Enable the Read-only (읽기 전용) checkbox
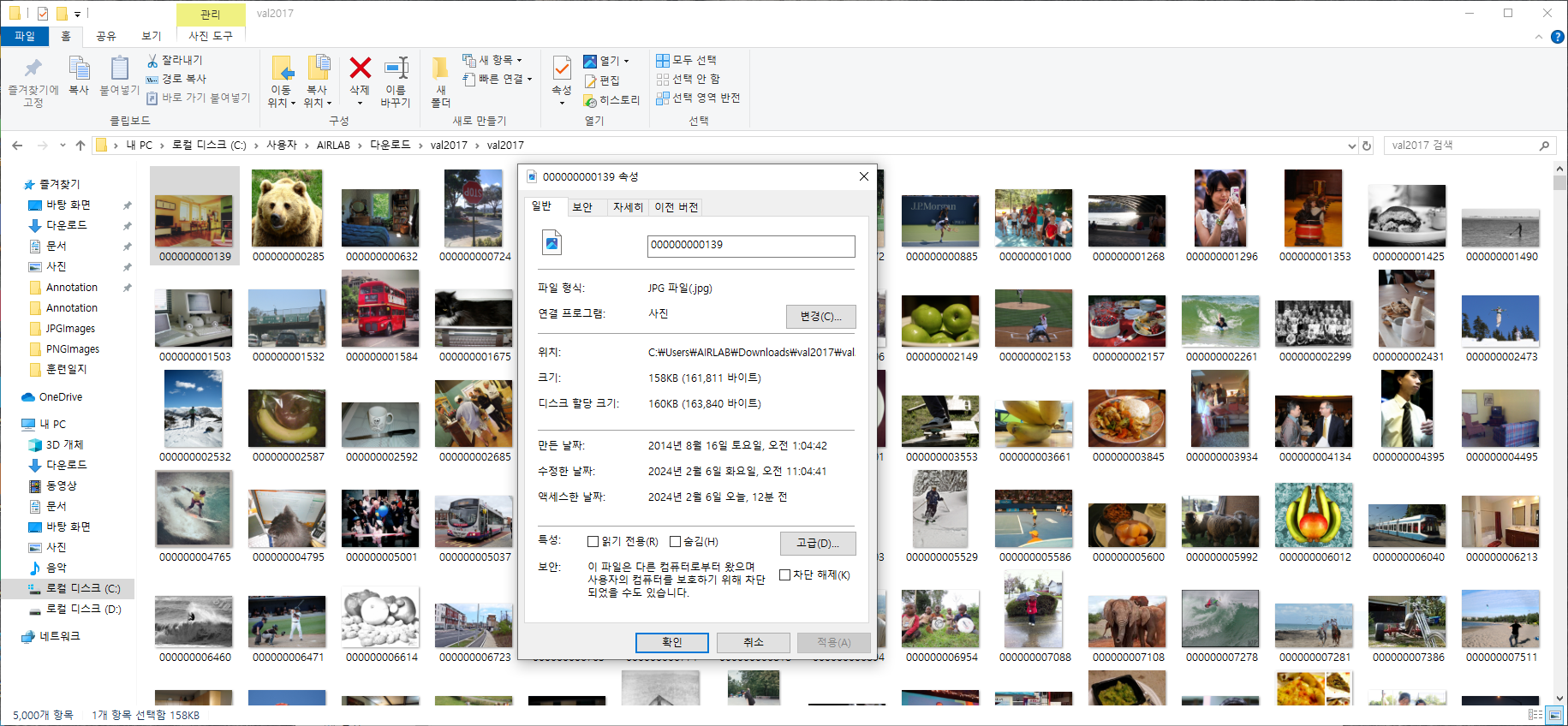The height and width of the screenshot is (726, 1568). 593,542
